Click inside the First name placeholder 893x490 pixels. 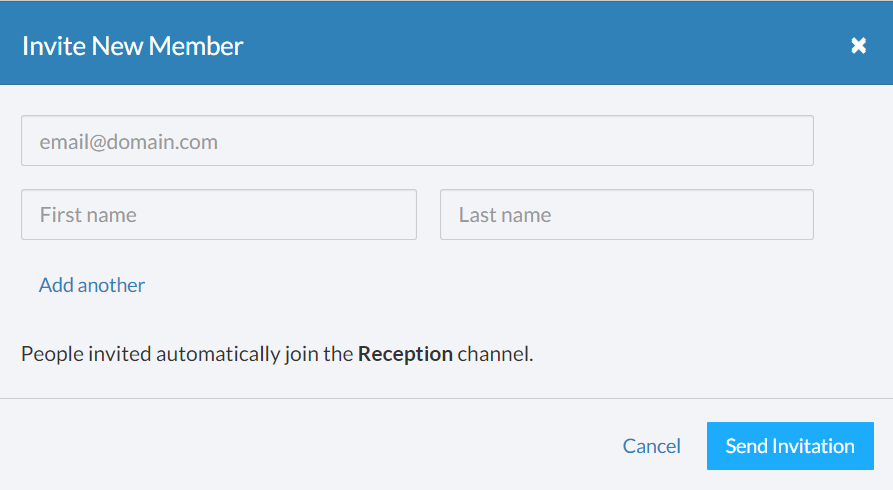[x=89, y=215]
